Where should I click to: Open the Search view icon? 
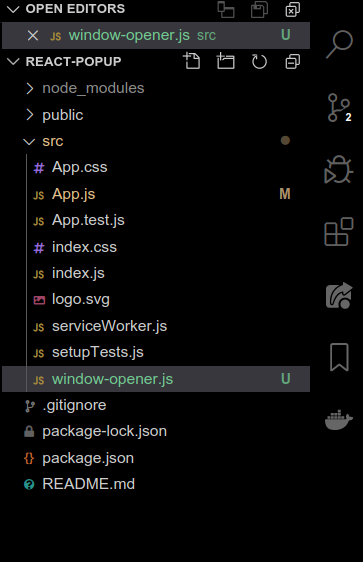coord(339,44)
